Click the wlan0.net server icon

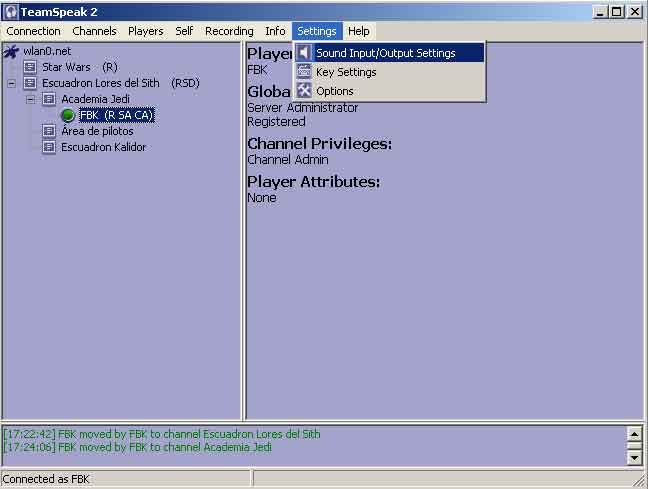tap(11, 52)
